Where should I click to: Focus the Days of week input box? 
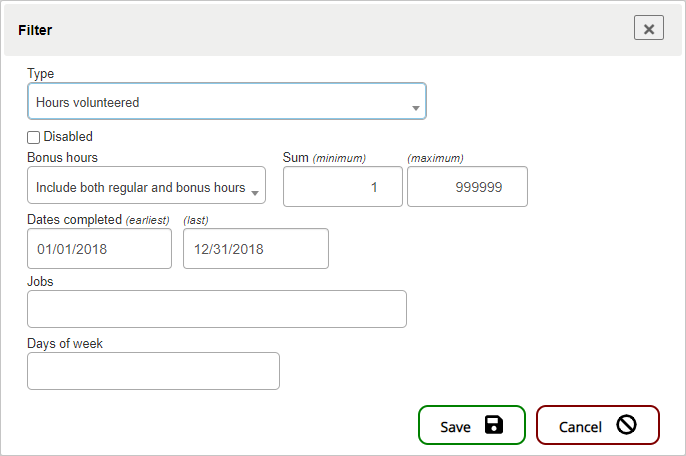[153, 371]
